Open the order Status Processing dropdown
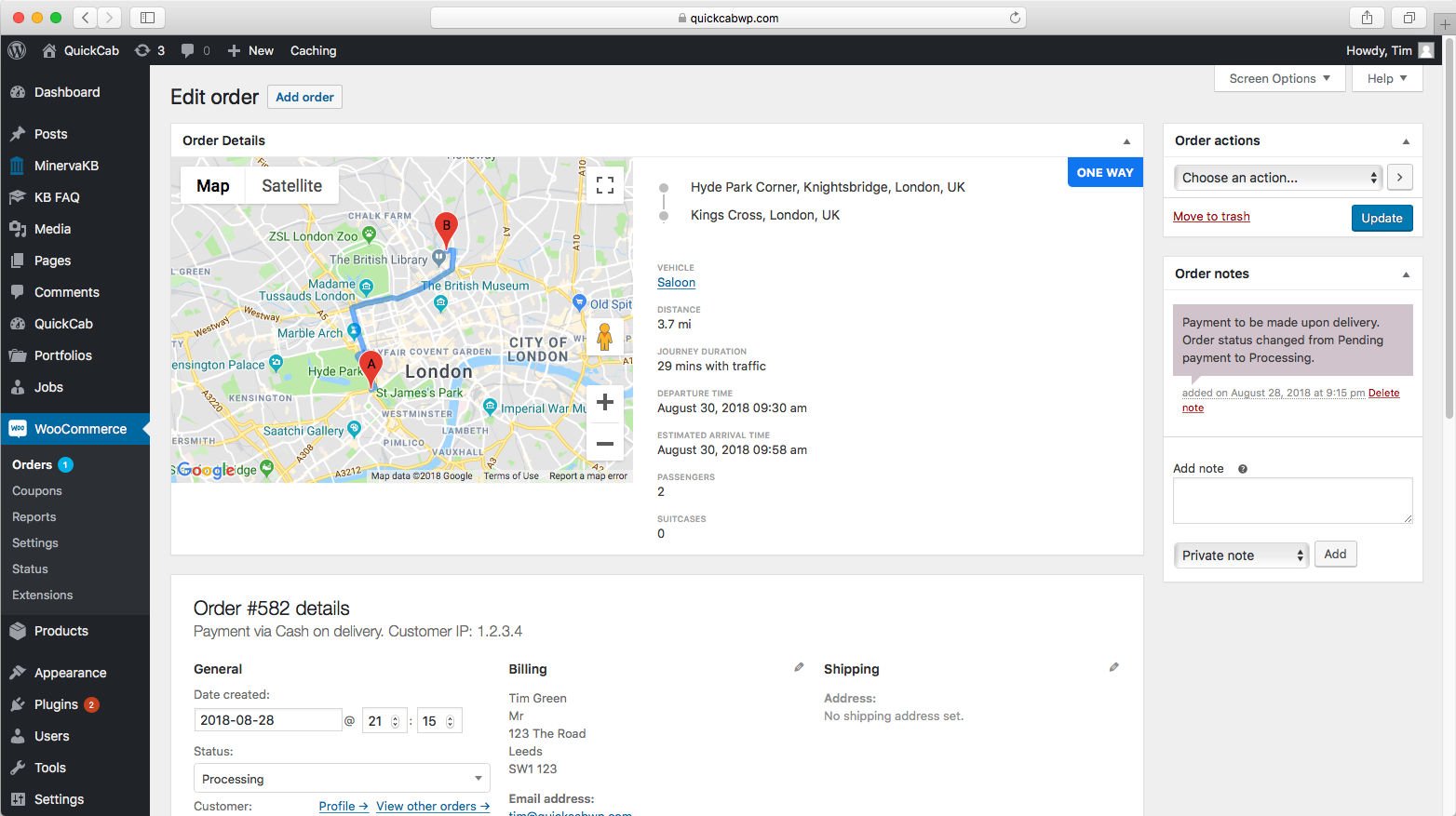1456x816 pixels. point(342,779)
